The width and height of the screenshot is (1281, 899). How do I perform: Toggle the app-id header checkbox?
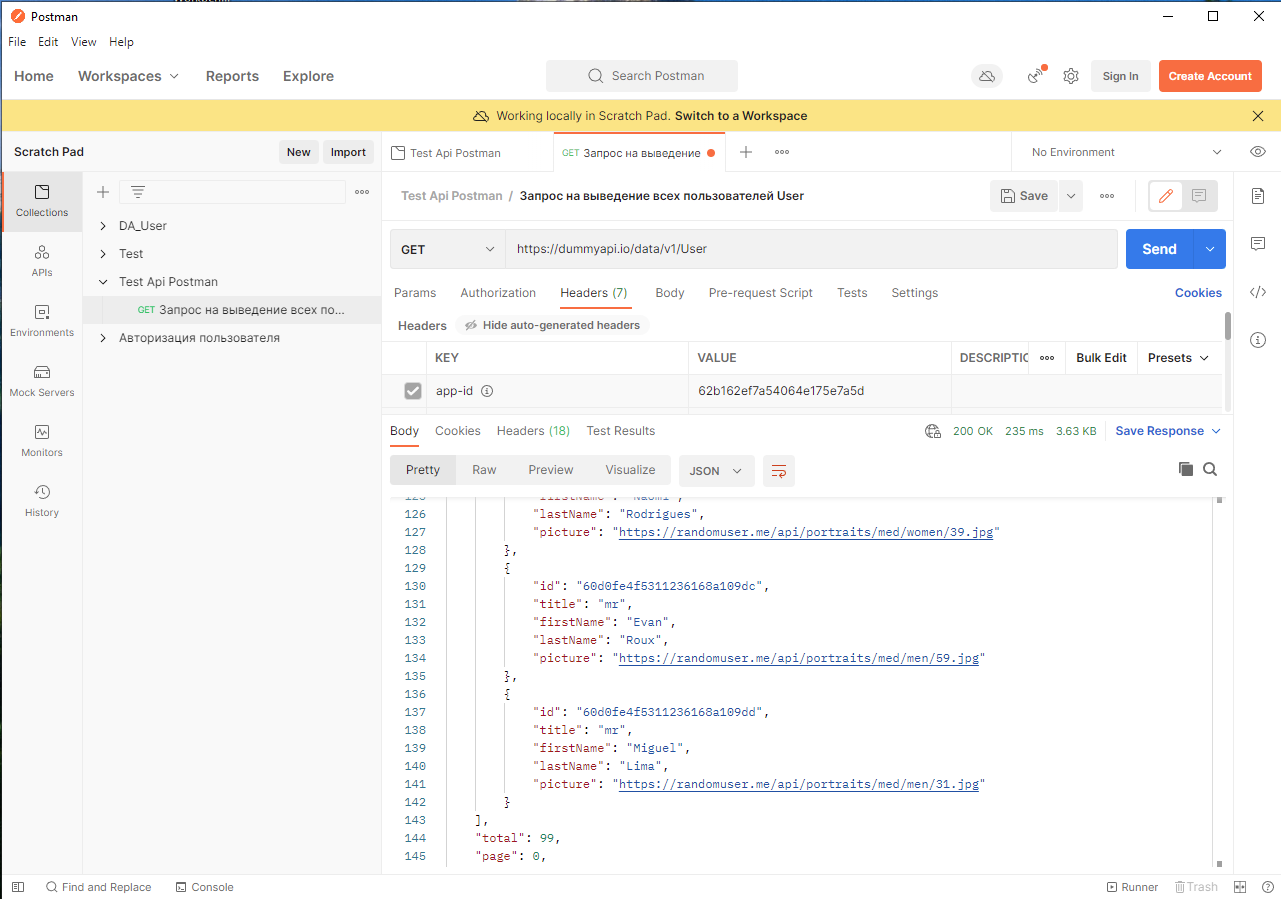413,391
